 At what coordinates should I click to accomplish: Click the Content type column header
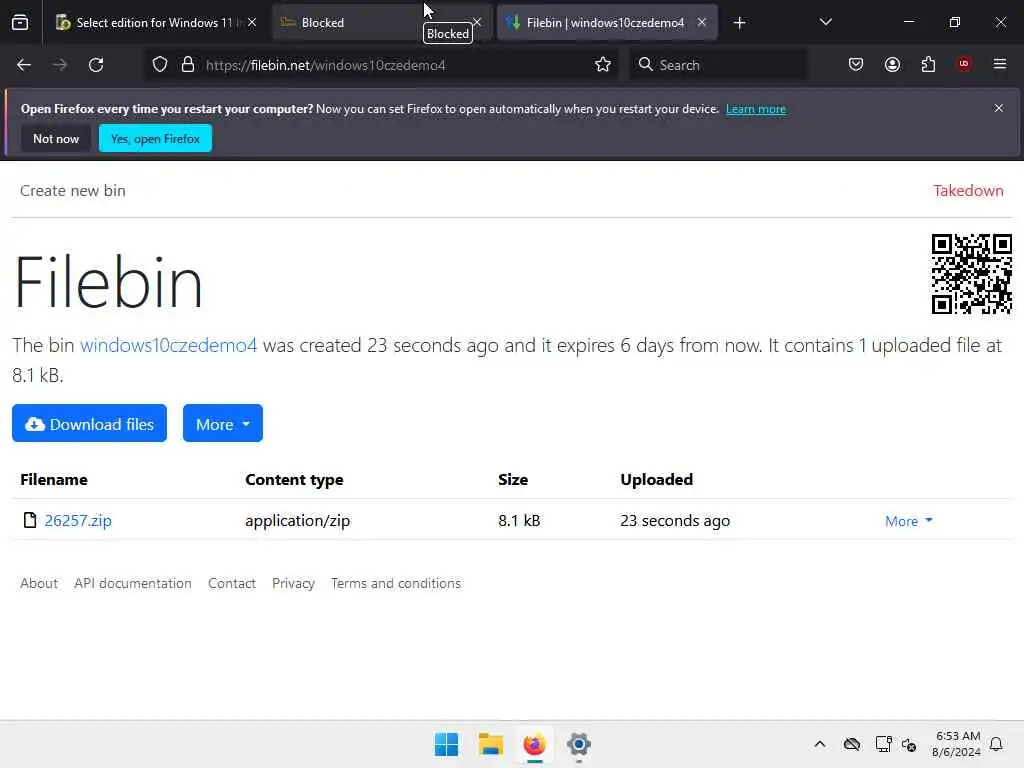click(294, 479)
